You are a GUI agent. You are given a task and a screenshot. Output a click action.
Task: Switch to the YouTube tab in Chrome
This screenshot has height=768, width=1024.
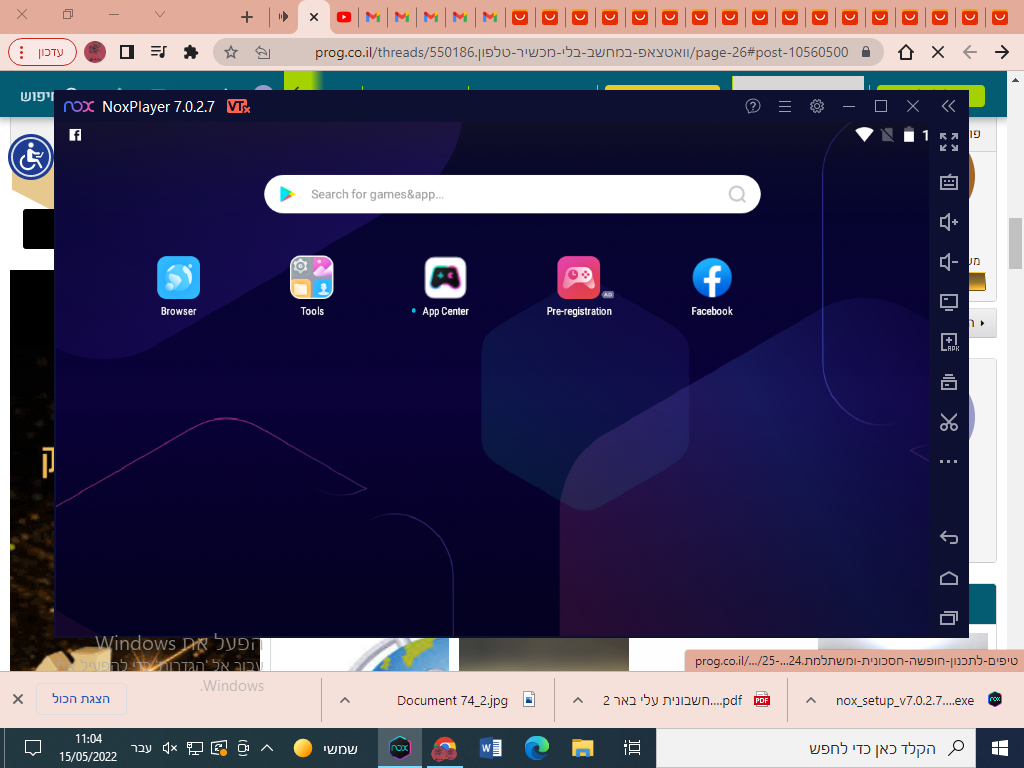click(344, 17)
